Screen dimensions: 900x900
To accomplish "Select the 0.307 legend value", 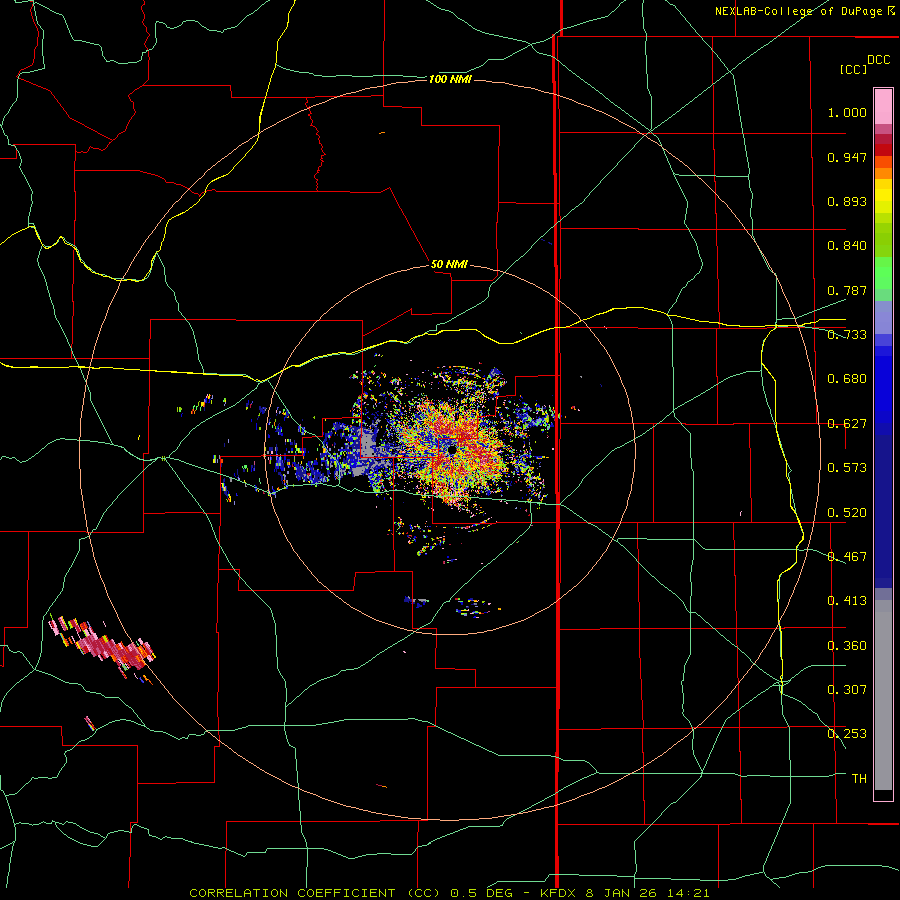I will (x=847, y=690).
